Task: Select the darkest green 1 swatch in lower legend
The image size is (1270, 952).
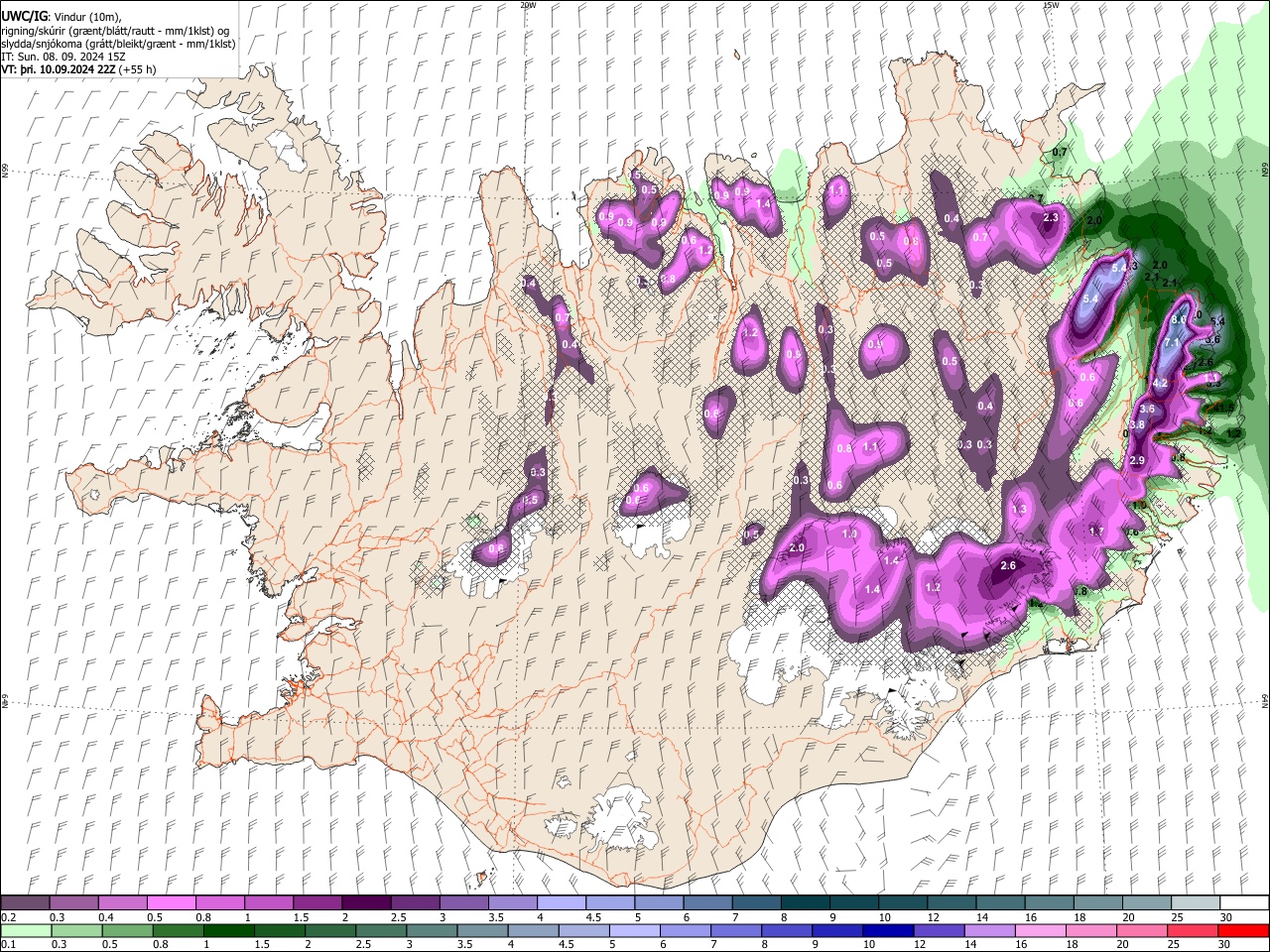Action: [229, 930]
